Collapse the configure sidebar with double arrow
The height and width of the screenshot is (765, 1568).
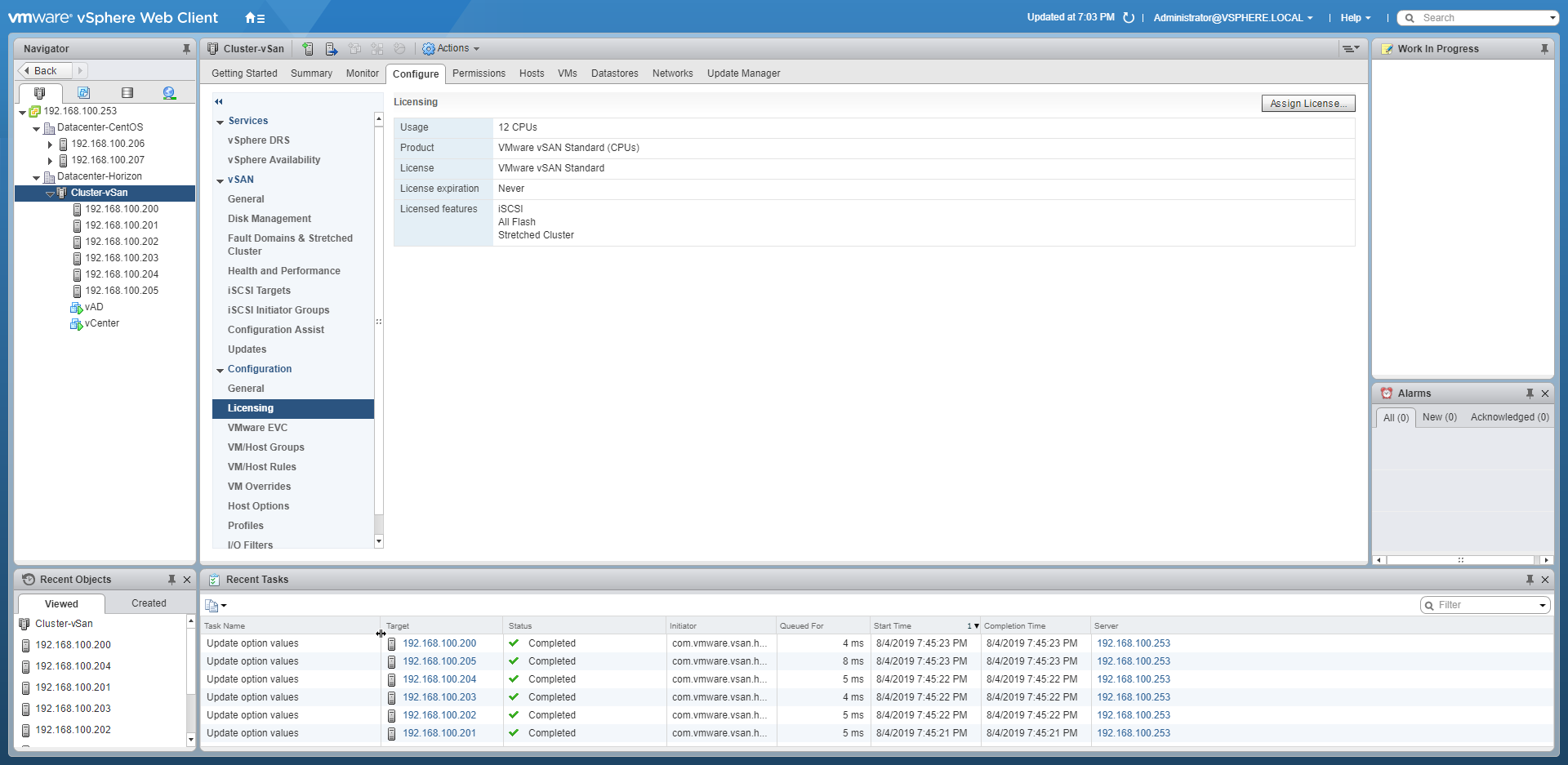point(219,102)
